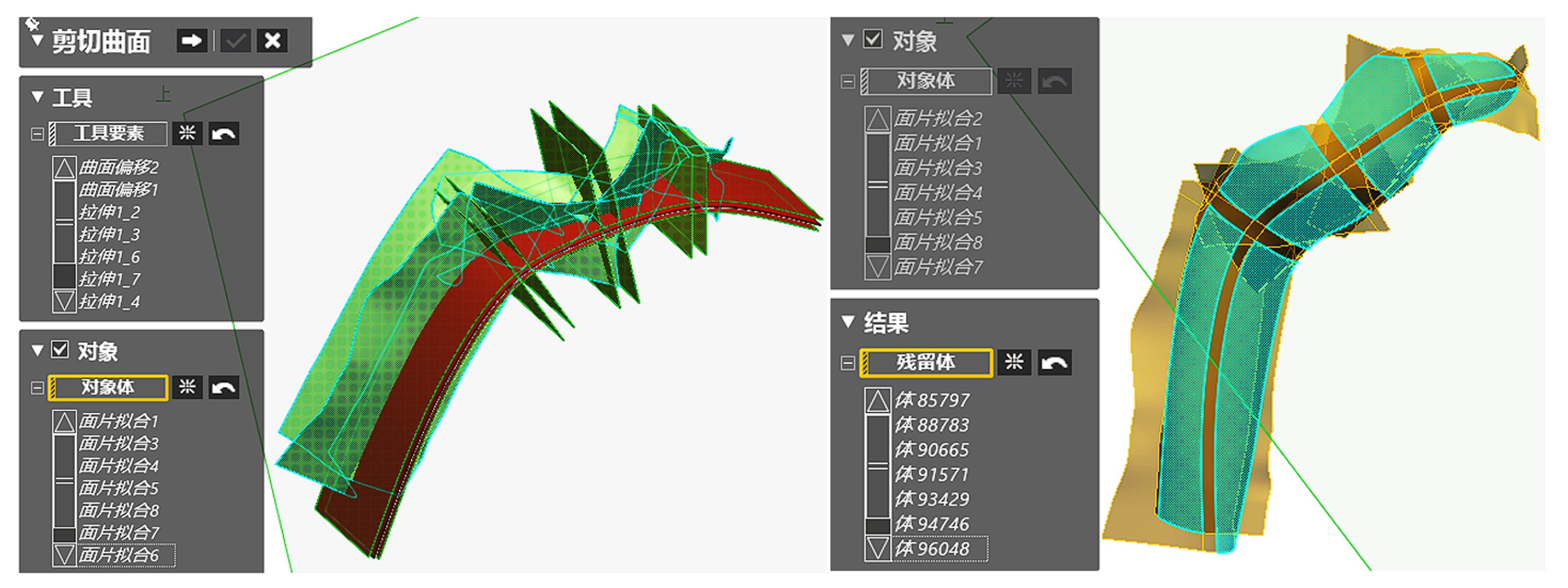Click greyed asterisk icon beside right 对象体

pos(1014,81)
